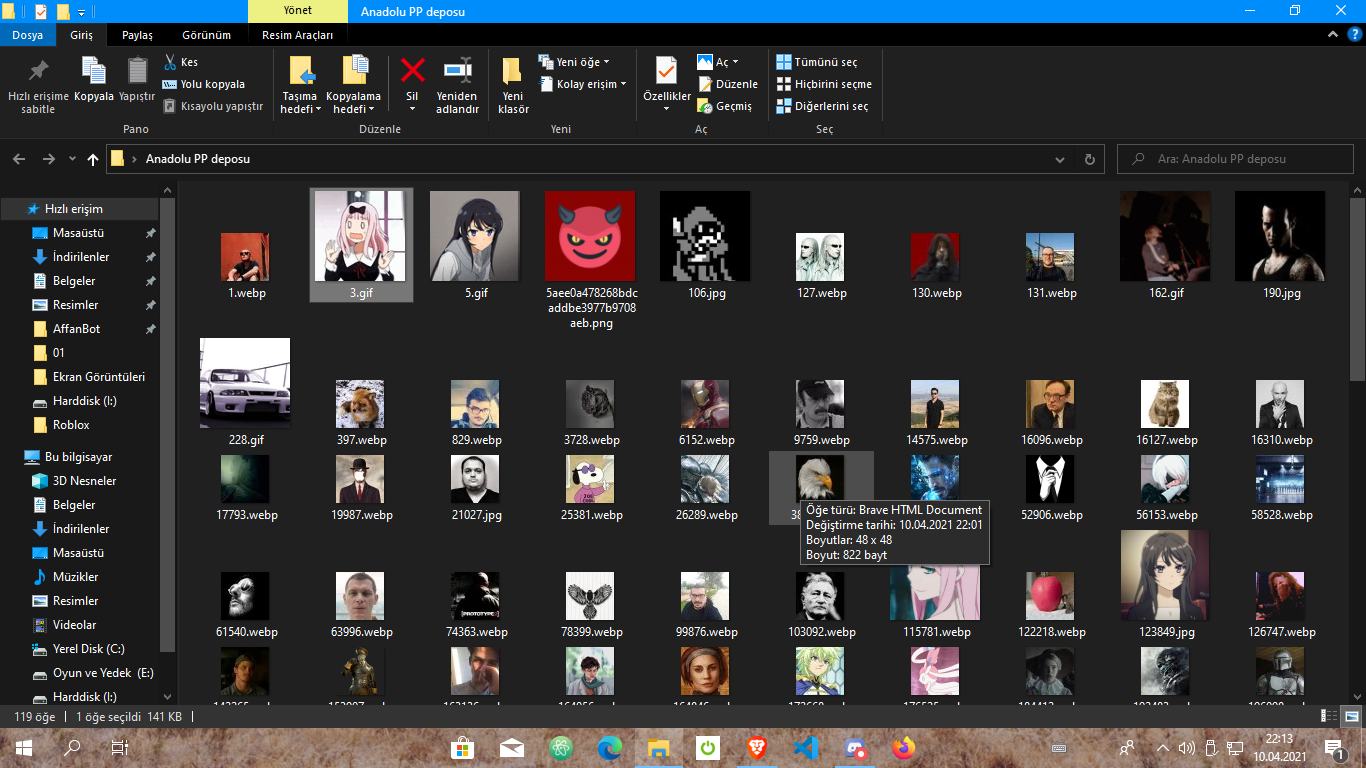Expand the address bar history dropdown
Screen dimensions: 1366x768
coord(1060,159)
